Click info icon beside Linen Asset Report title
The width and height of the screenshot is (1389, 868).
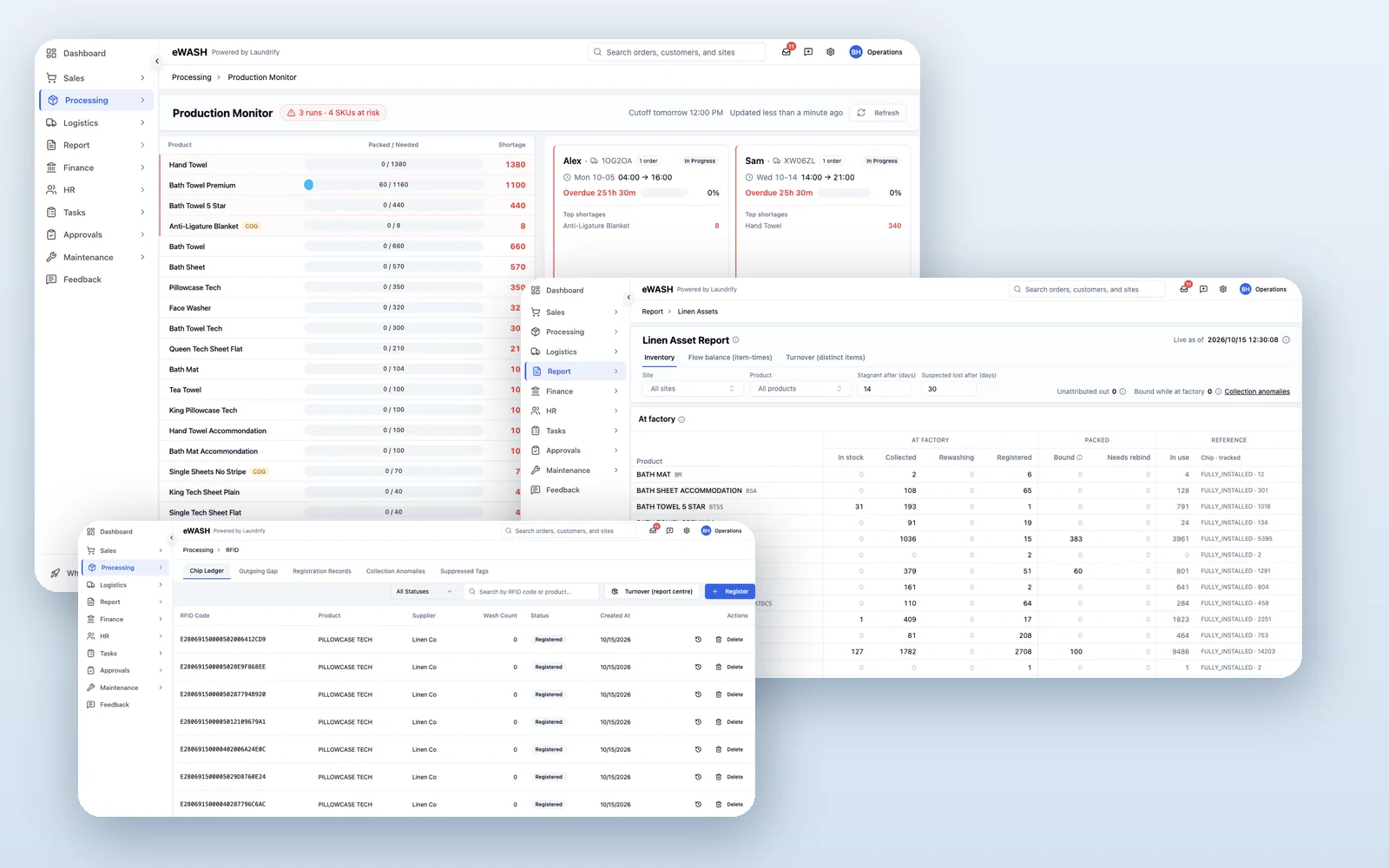pyautogui.click(x=736, y=340)
